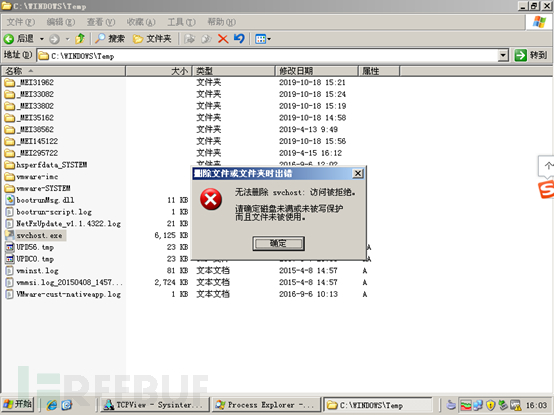Click the blue Undo toolbar icon
554x415 pixels.
239,38
